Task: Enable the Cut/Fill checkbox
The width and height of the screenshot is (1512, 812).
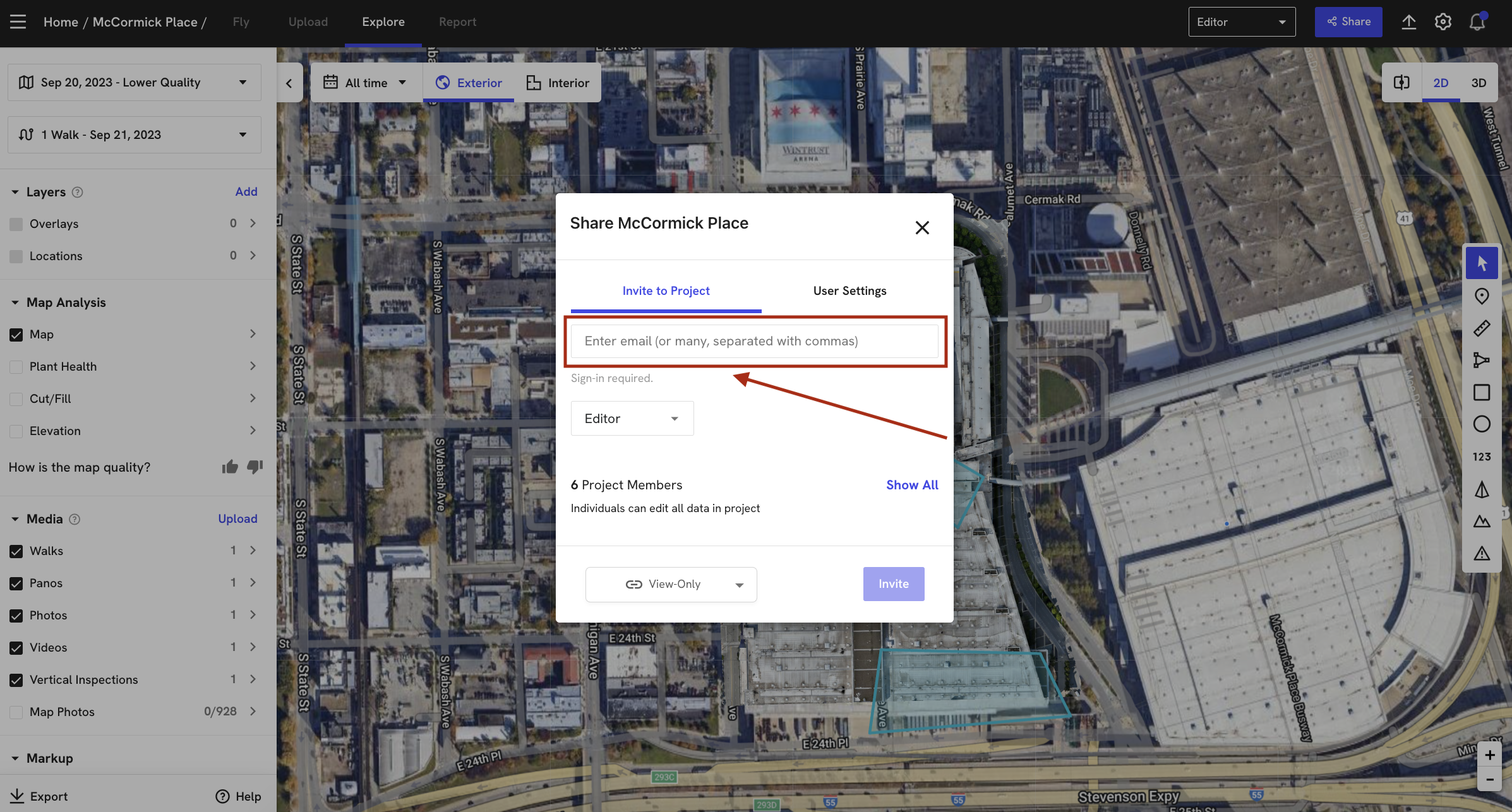Action: point(16,399)
